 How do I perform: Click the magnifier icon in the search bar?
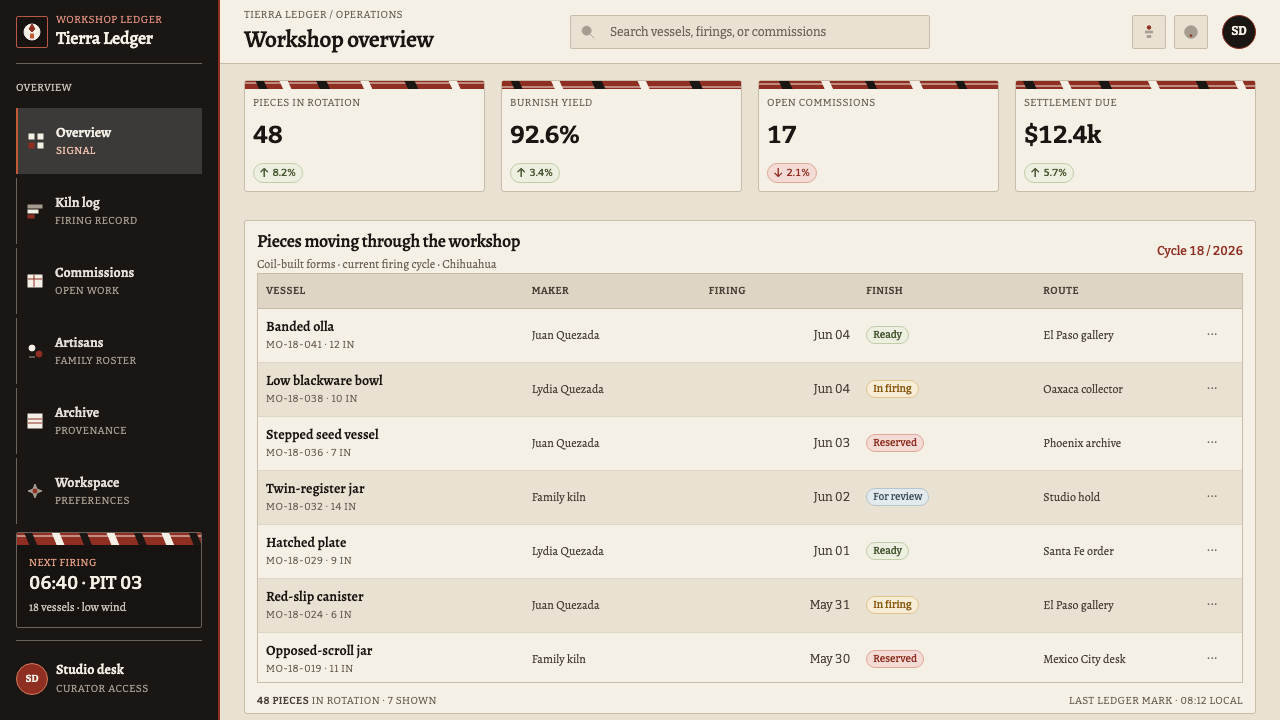(588, 32)
